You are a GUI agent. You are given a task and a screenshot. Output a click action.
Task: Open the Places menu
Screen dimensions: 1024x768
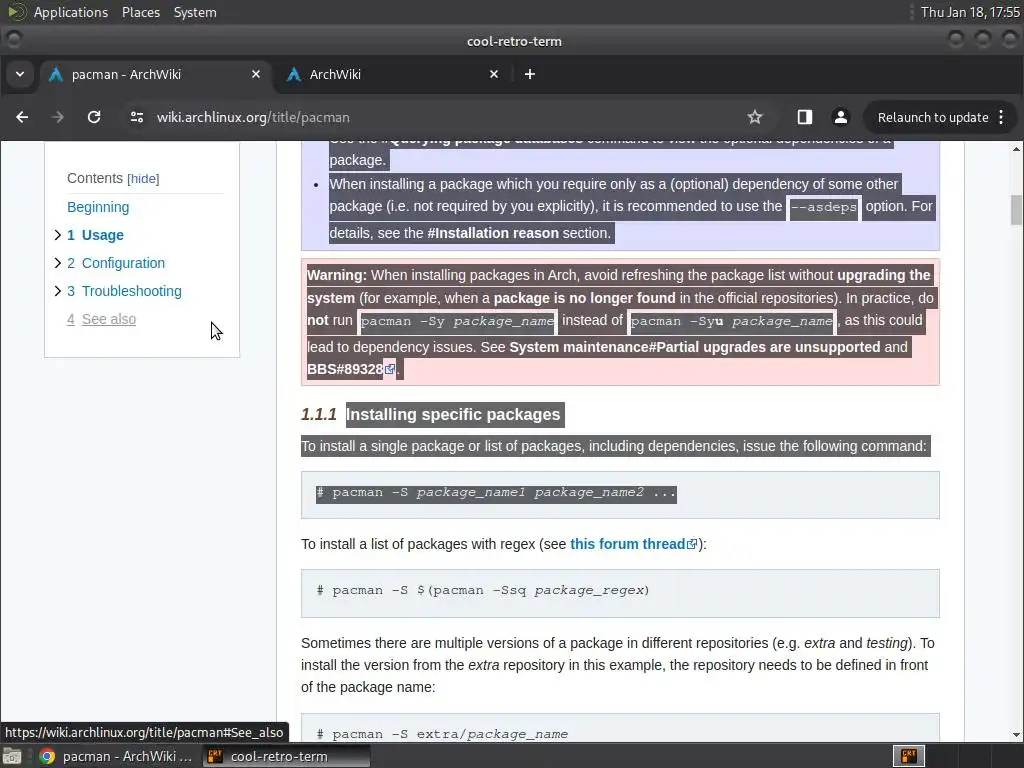[141, 12]
